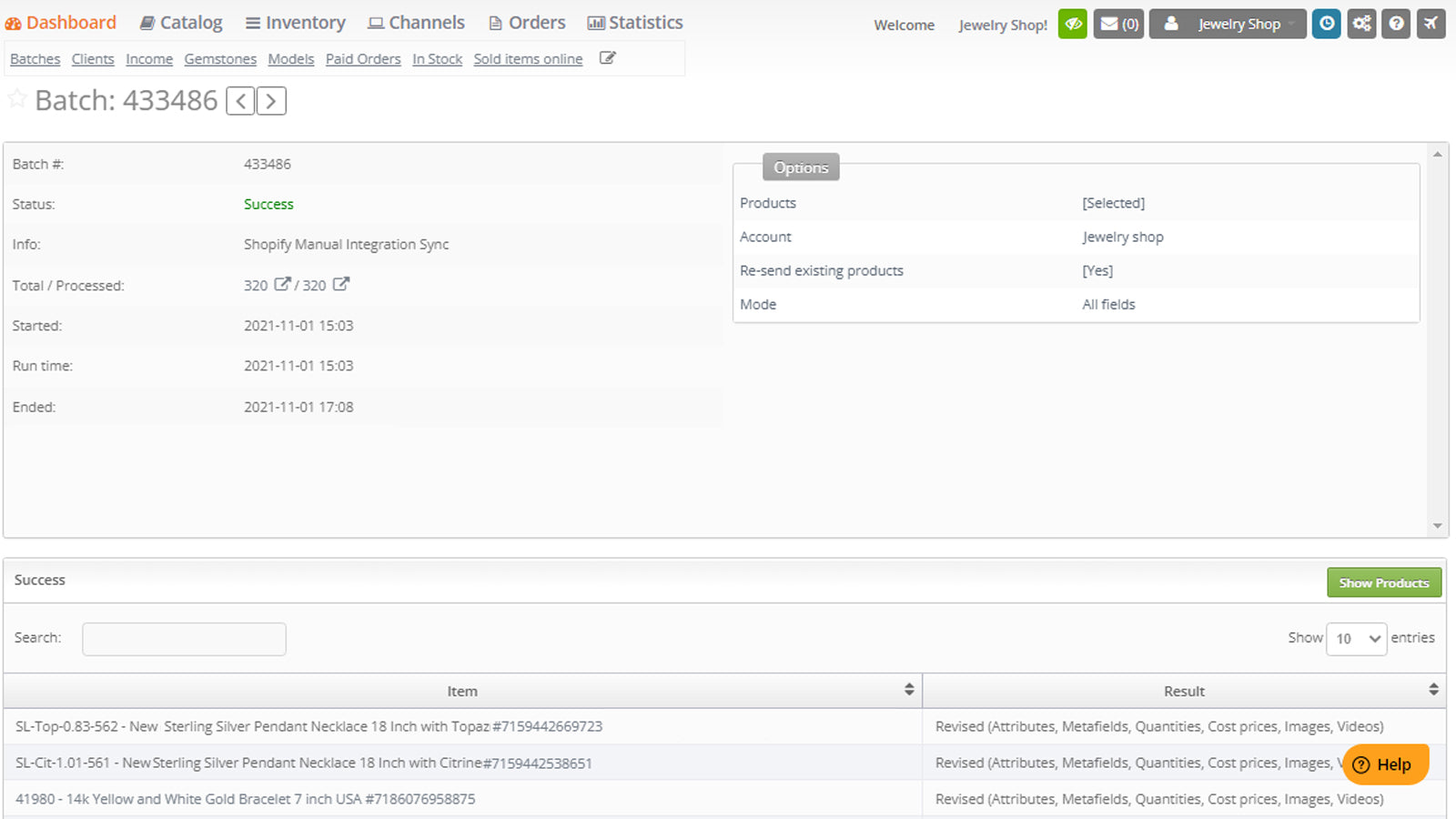Go to previous batch arrow
Image resolution: width=1456 pixels, height=819 pixels.
point(240,101)
